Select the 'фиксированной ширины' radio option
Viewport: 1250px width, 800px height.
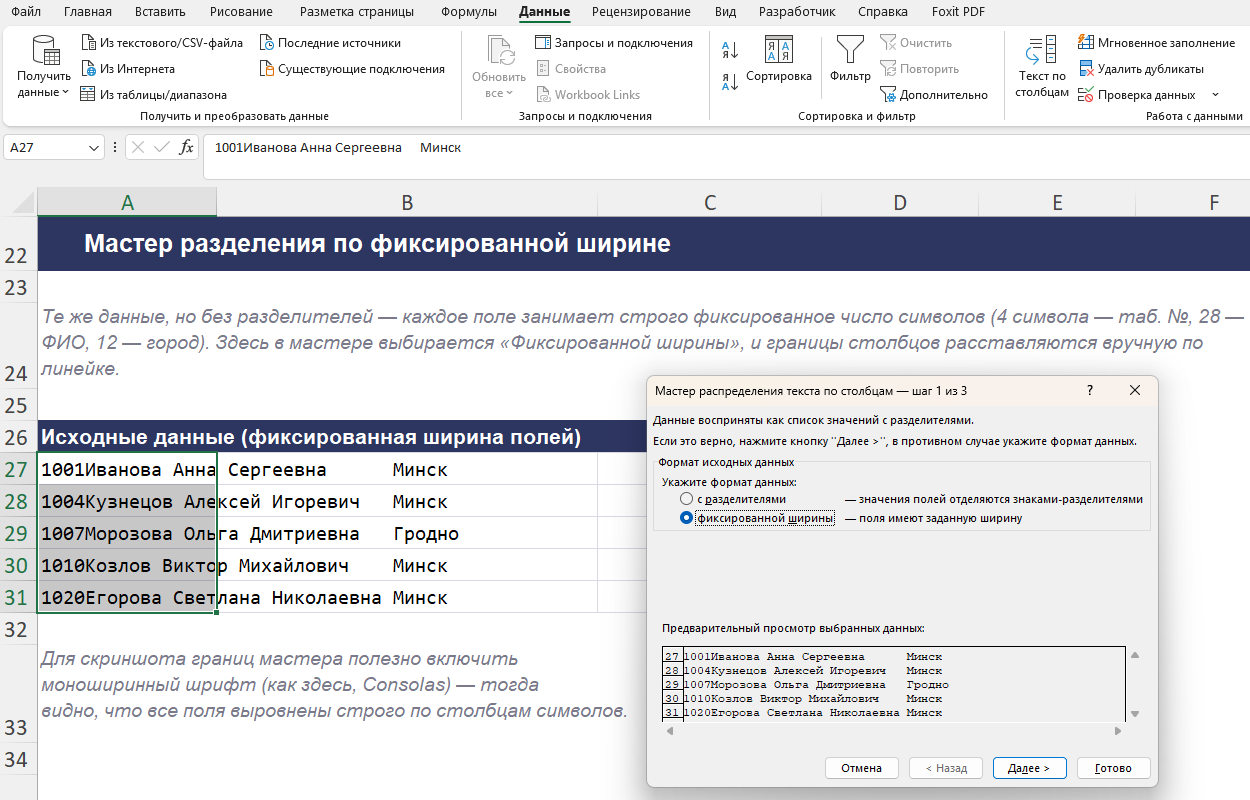(x=686, y=518)
